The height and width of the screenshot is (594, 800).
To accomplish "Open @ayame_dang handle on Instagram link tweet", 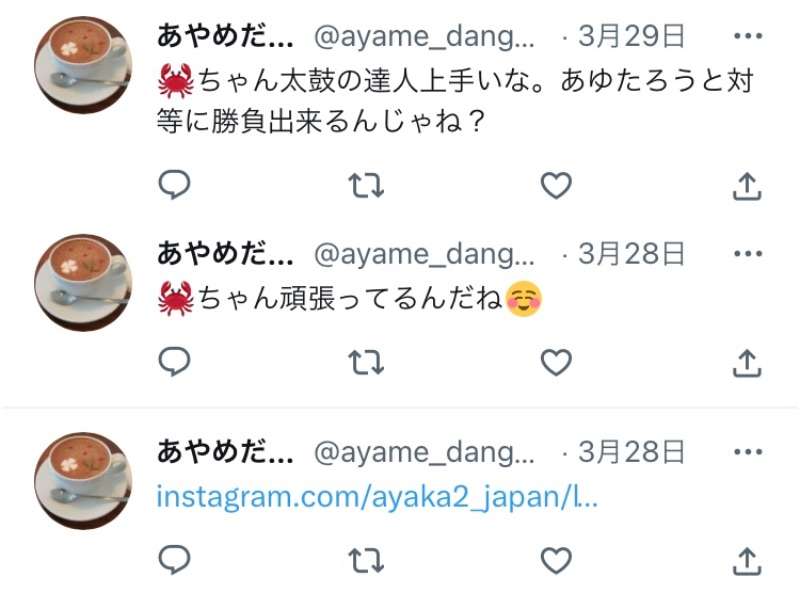I will 424,453.
